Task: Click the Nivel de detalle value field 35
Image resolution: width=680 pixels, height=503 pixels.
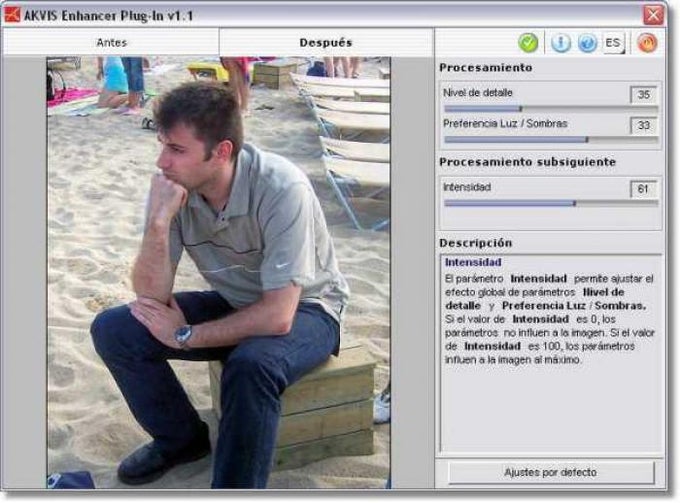Action: tap(643, 95)
